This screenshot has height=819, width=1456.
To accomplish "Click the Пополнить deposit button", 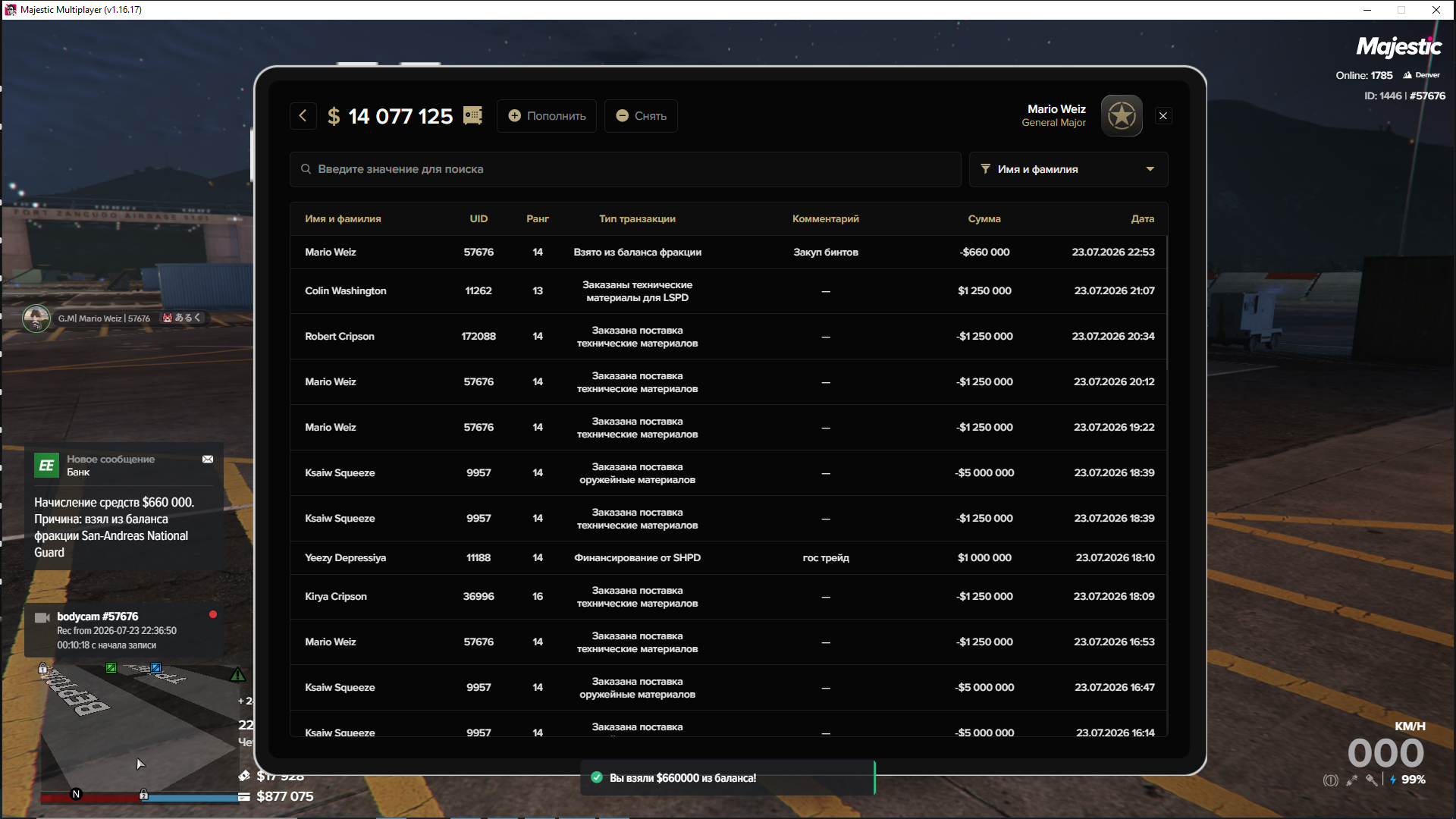I will click(x=547, y=116).
